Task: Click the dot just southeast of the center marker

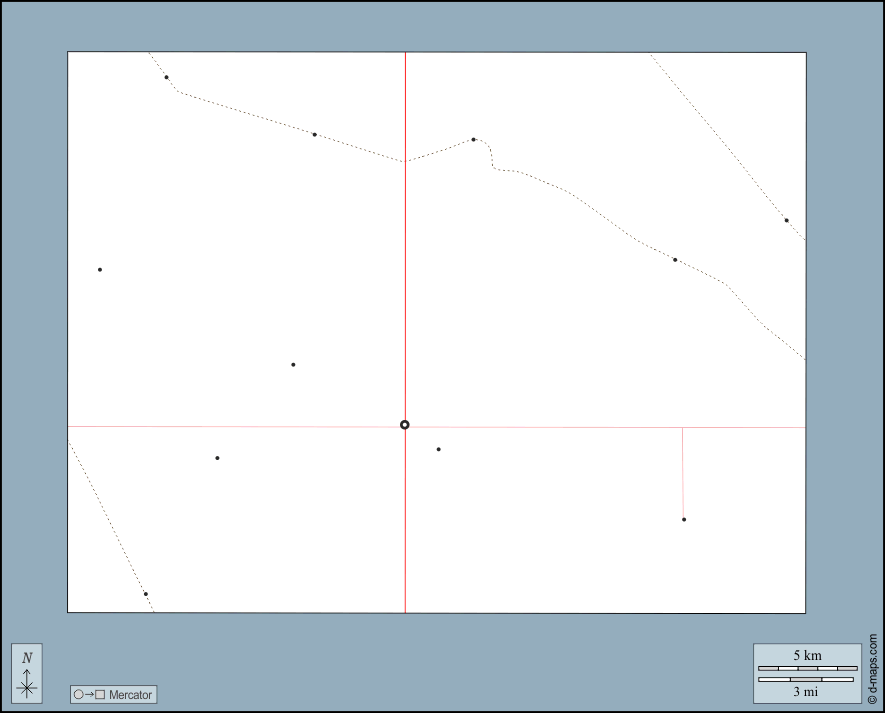Action: tap(438, 449)
